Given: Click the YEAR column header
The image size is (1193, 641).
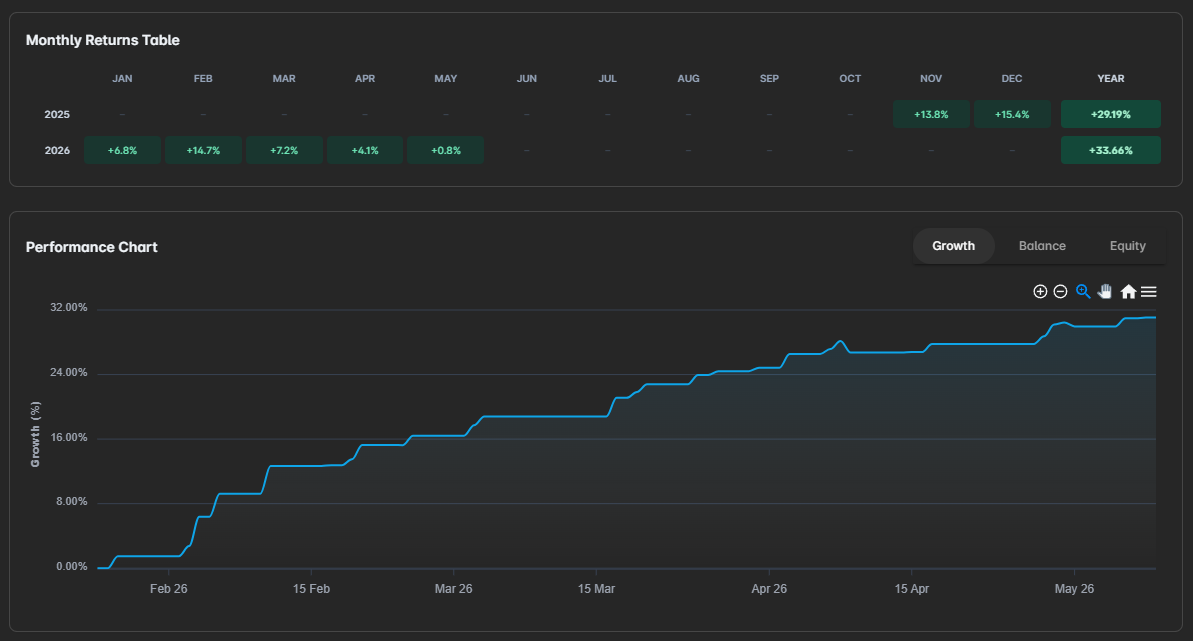Looking at the screenshot, I should tap(1111, 78).
